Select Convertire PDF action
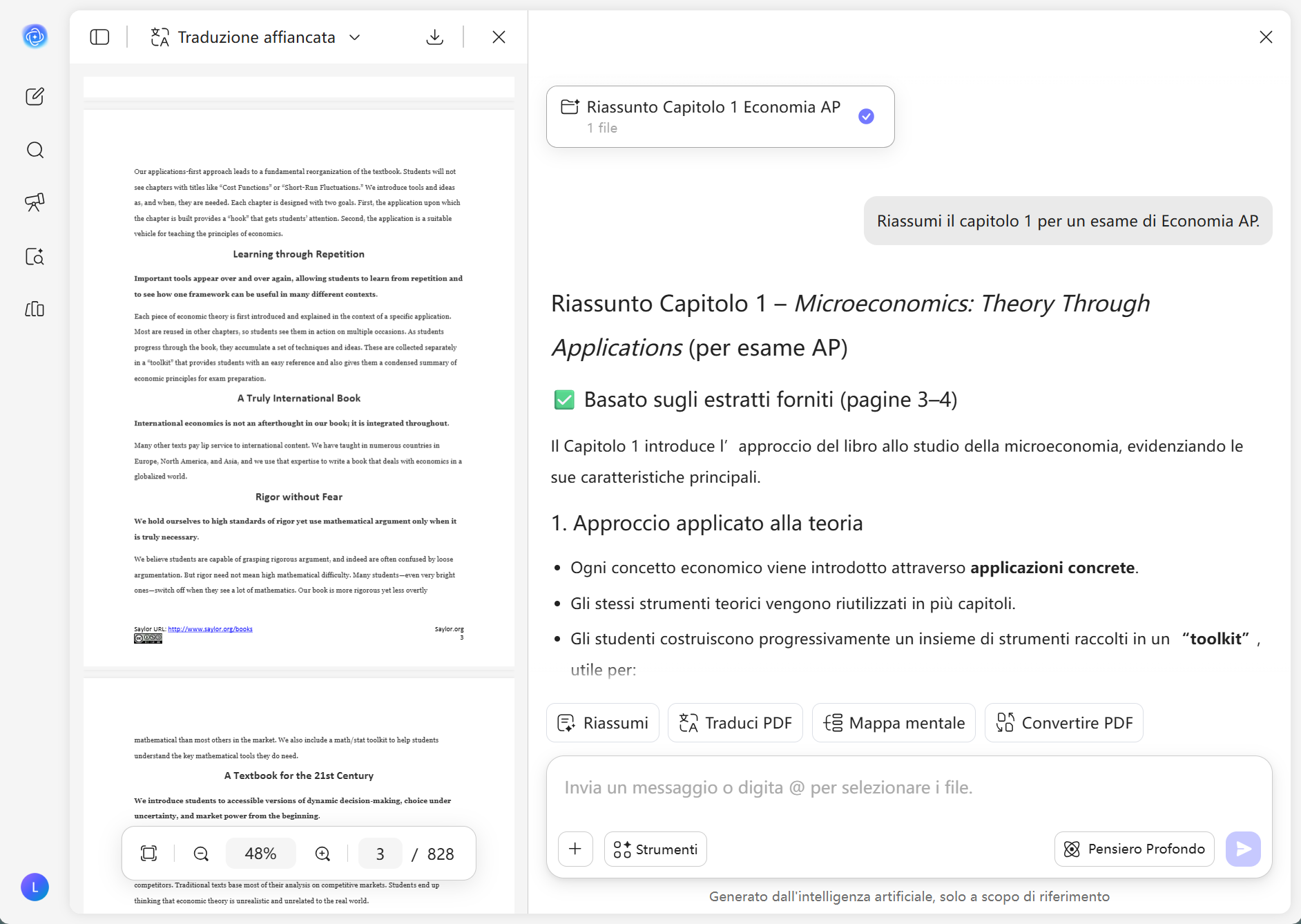 [x=1063, y=723]
